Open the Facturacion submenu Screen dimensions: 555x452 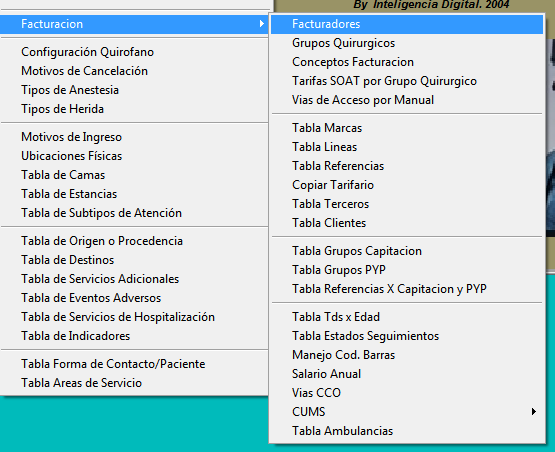tap(134, 24)
